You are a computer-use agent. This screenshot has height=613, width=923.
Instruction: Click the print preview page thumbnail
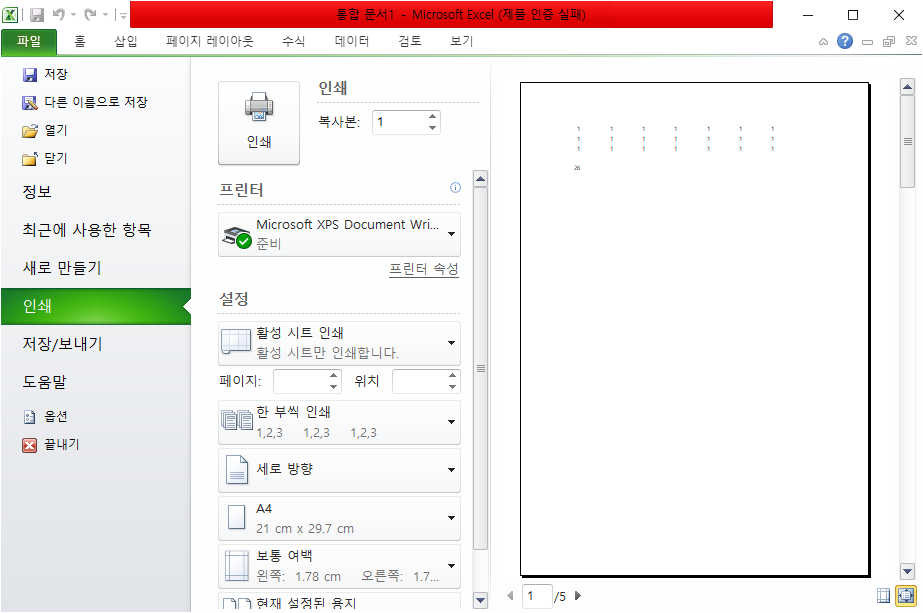pyautogui.click(x=695, y=329)
